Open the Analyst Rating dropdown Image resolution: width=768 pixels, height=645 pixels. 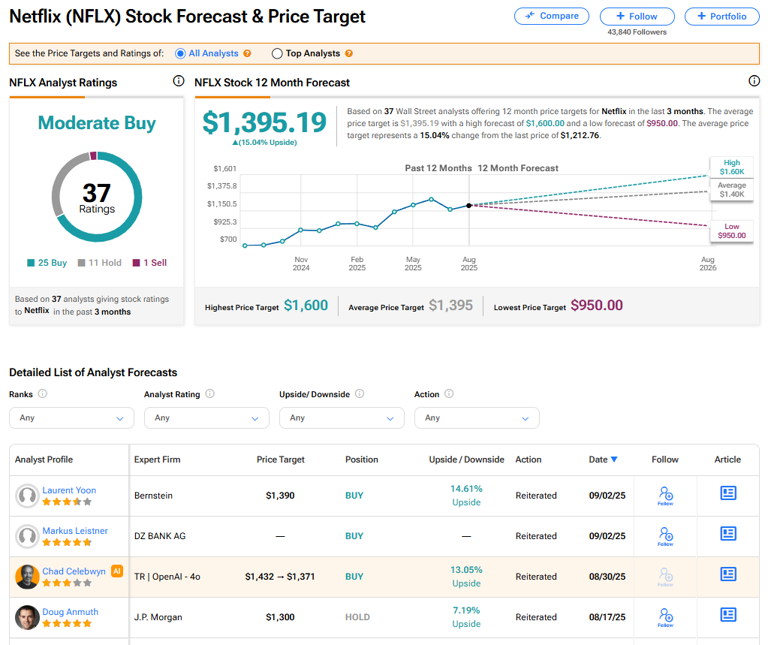[207, 418]
